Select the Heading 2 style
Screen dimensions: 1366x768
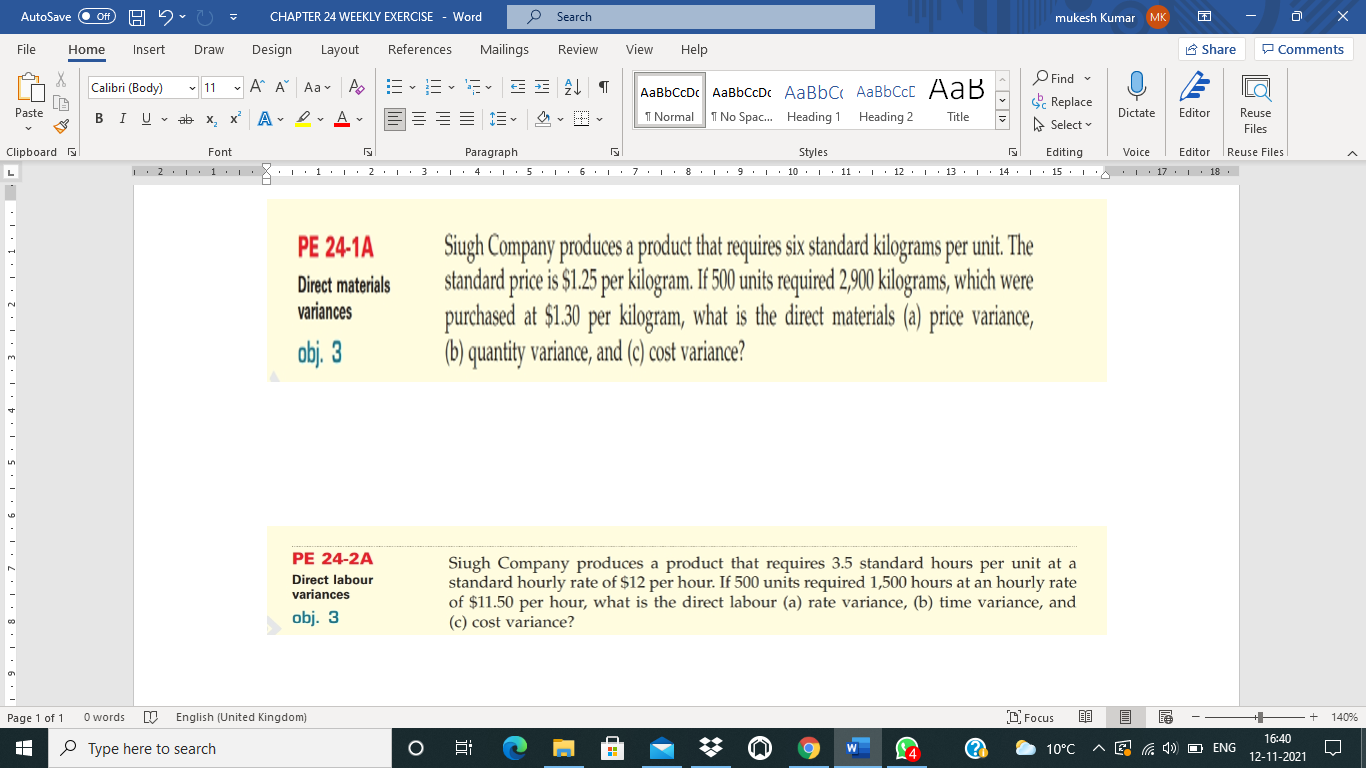885,100
